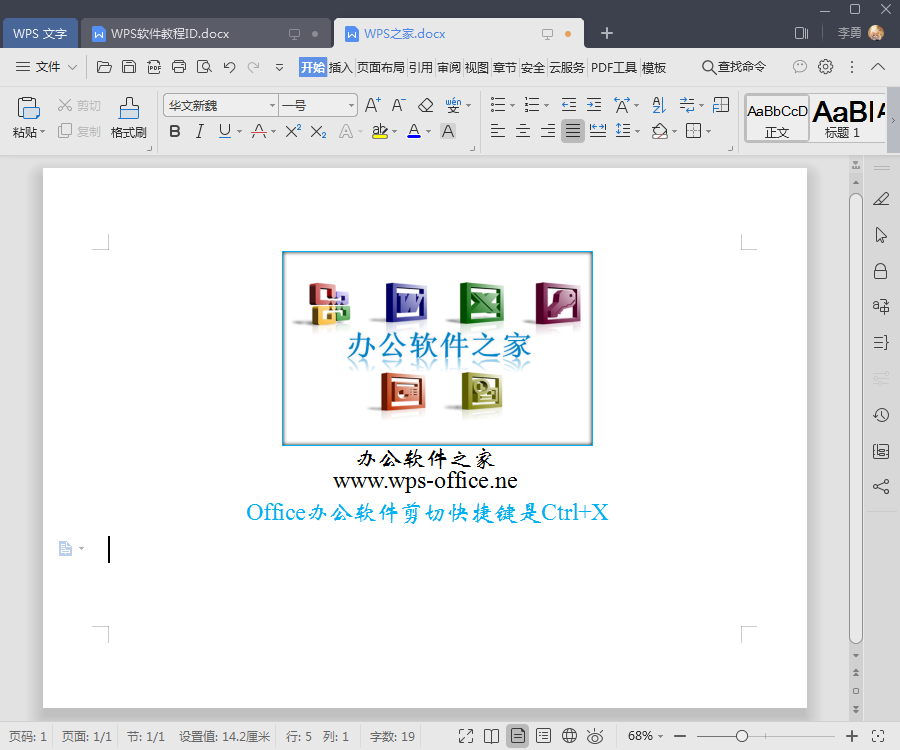Image resolution: width=900 pixels, height=750 pixels.
Task: Click the 查找命令 search button
Action: point(734,67)
